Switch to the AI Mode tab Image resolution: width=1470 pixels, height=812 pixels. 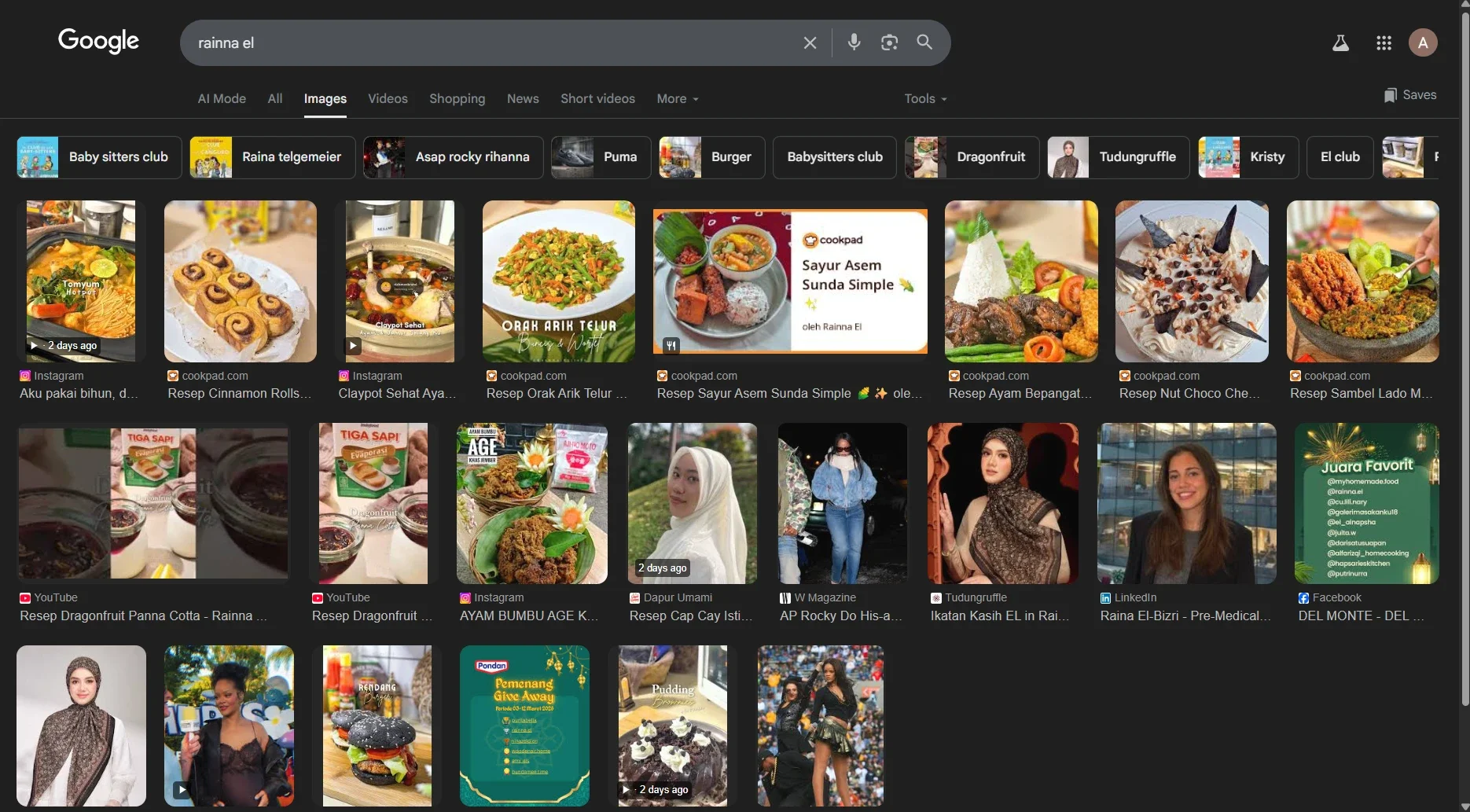click(222, 99)
